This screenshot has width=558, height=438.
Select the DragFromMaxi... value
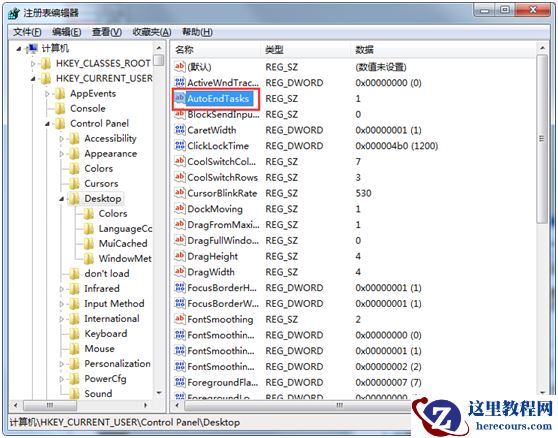pos(223,225)
